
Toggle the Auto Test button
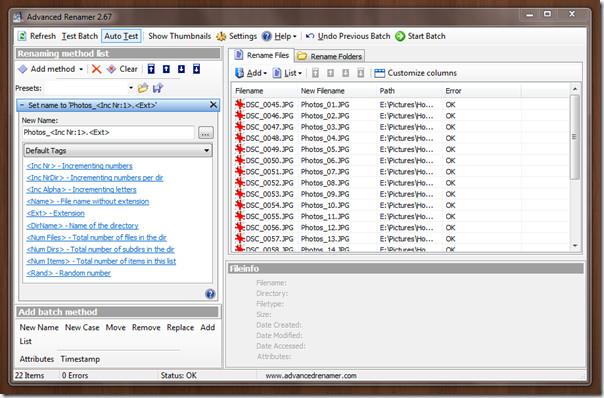point(121,36)
